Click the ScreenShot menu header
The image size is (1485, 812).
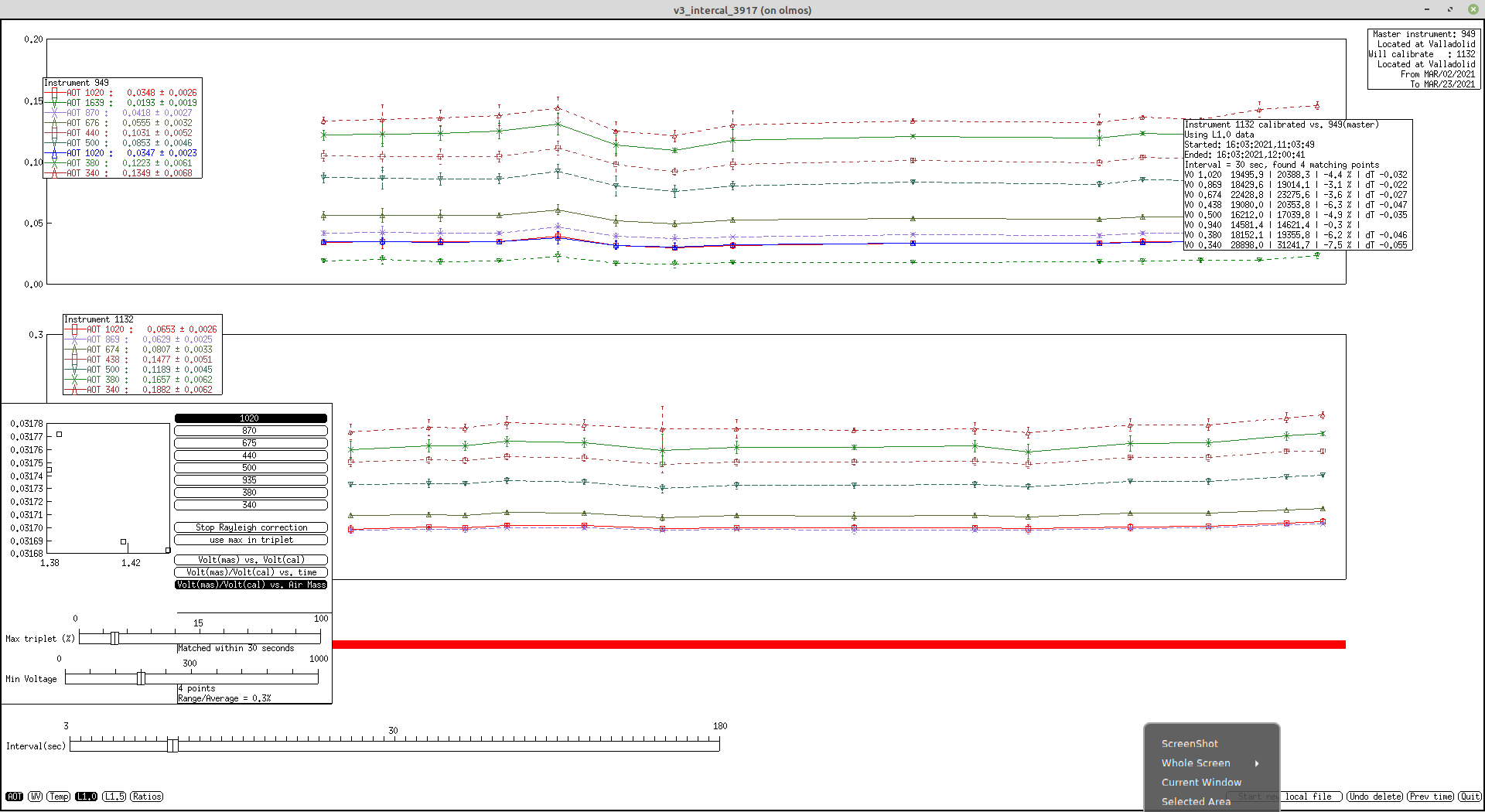[1190, 744]
